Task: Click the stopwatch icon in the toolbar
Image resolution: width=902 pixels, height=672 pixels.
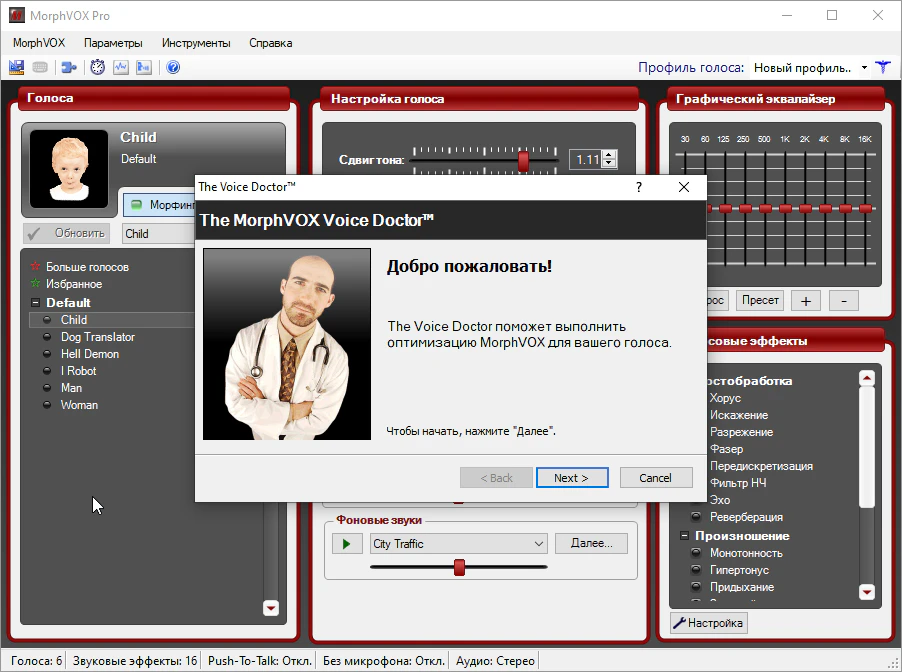Action: pos(97,68)
